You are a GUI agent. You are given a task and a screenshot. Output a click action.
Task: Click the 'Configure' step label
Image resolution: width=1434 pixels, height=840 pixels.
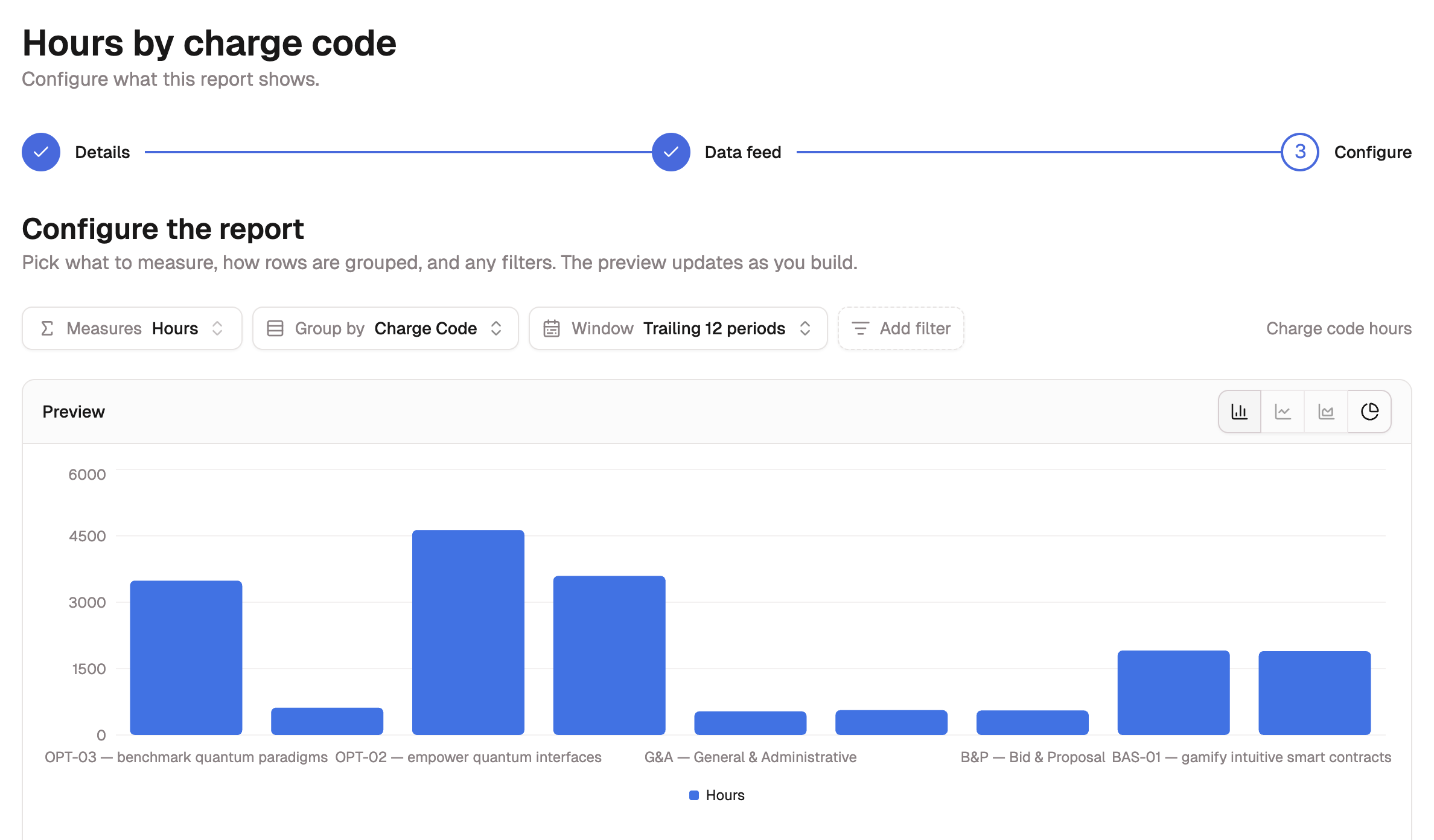(x=1372, y=152)
